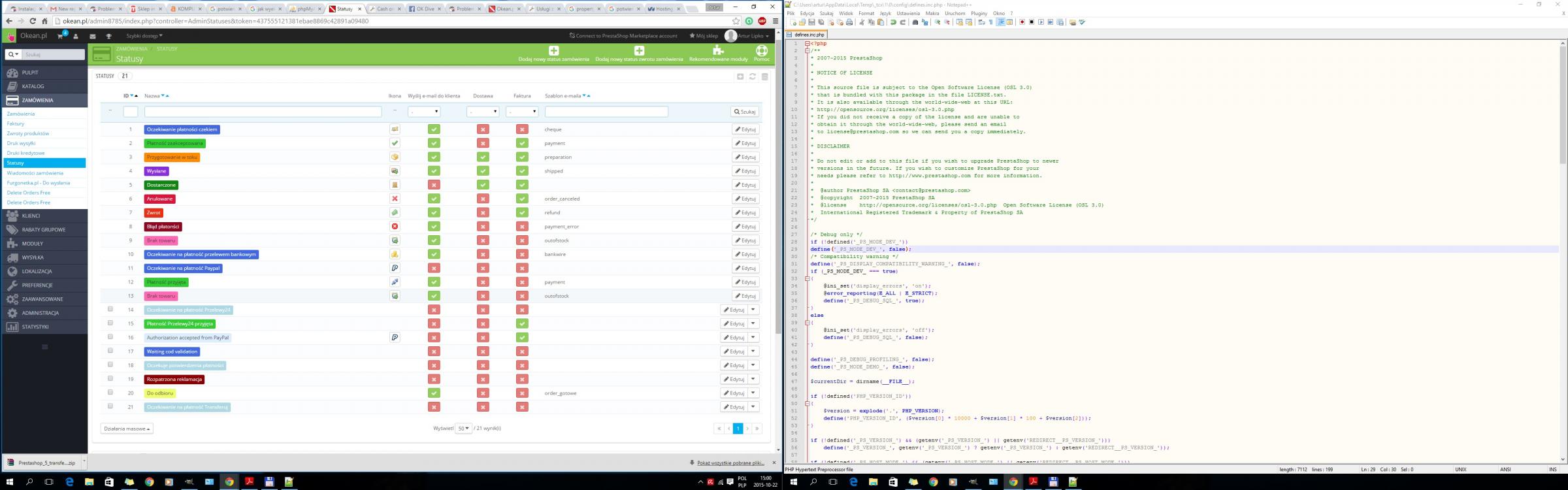This screenshot has width=1568, height=490.
Task: Click the Paste icon in Notepad++ toolbar
Action: click(x=881, y=22)
